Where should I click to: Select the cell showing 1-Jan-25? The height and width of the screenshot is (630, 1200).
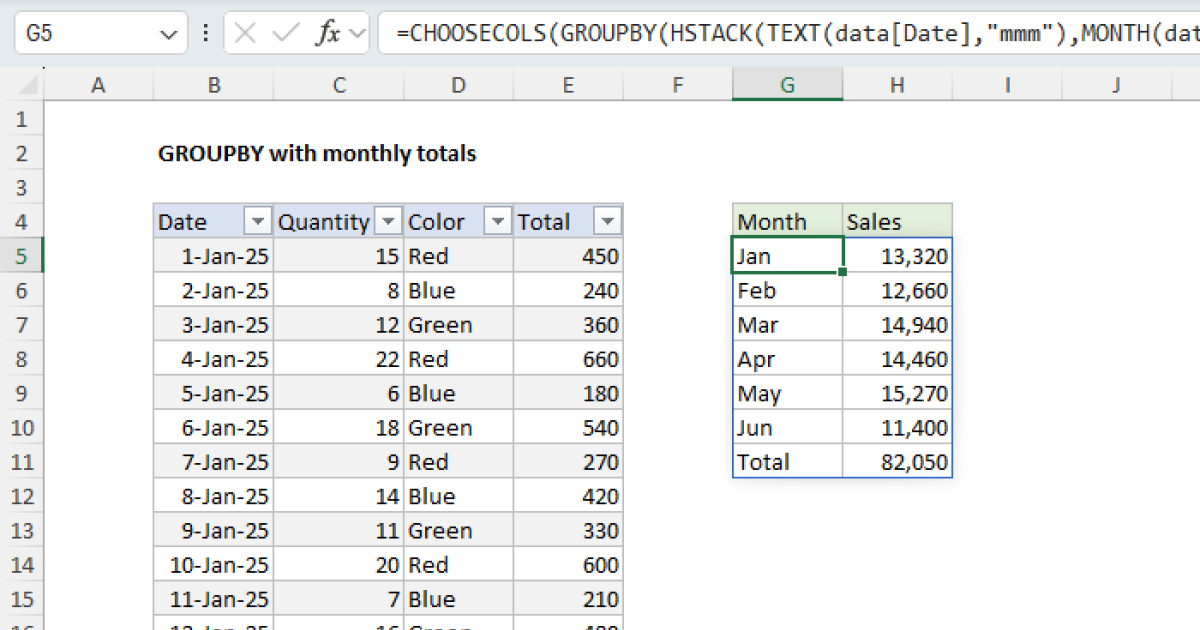point(213,256)
